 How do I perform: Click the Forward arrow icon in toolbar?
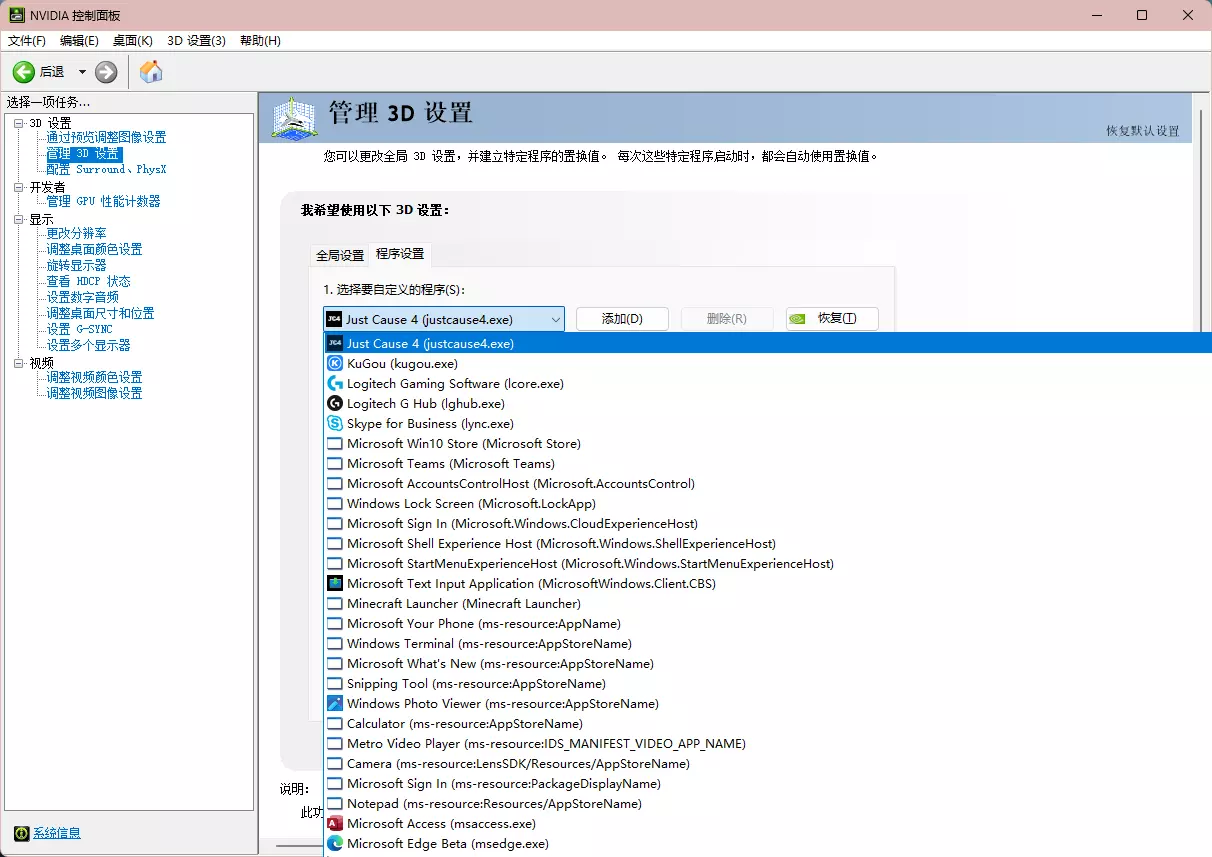tap(106, 72)
